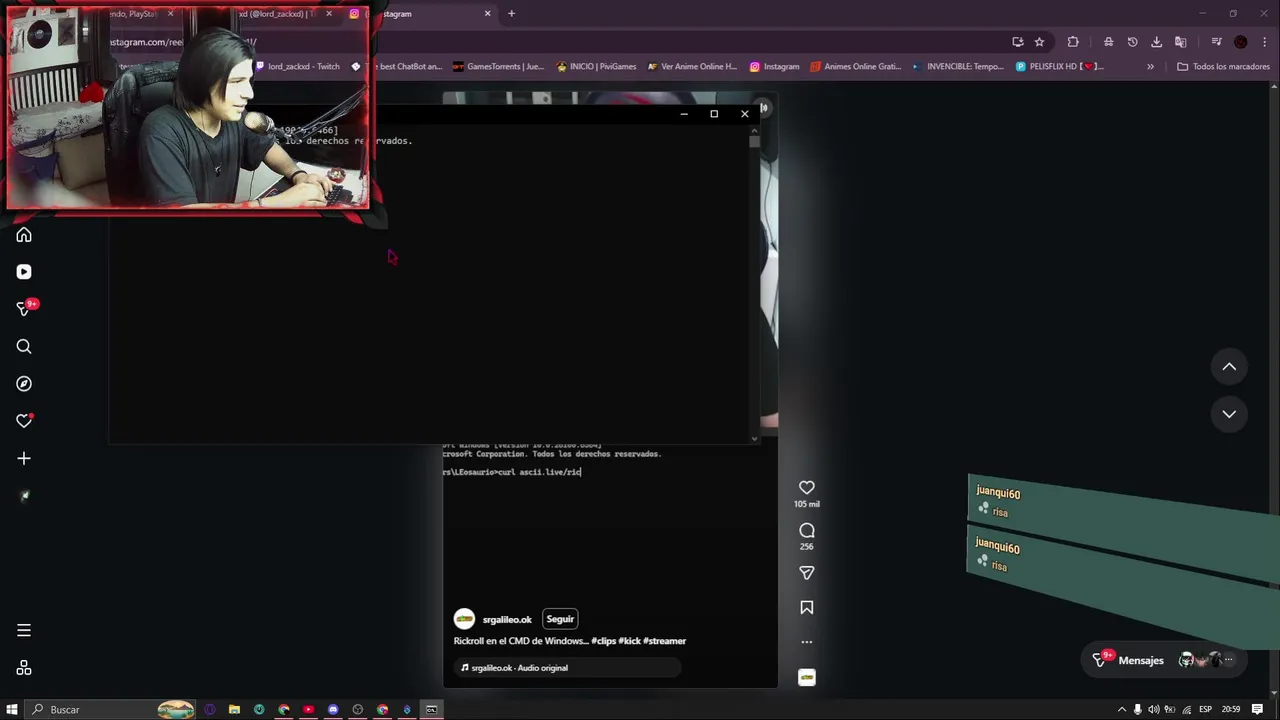The width and height of the screenshot is (1280, 720).
Task: Open Windows notification center
Action: tap(1257, 710)
